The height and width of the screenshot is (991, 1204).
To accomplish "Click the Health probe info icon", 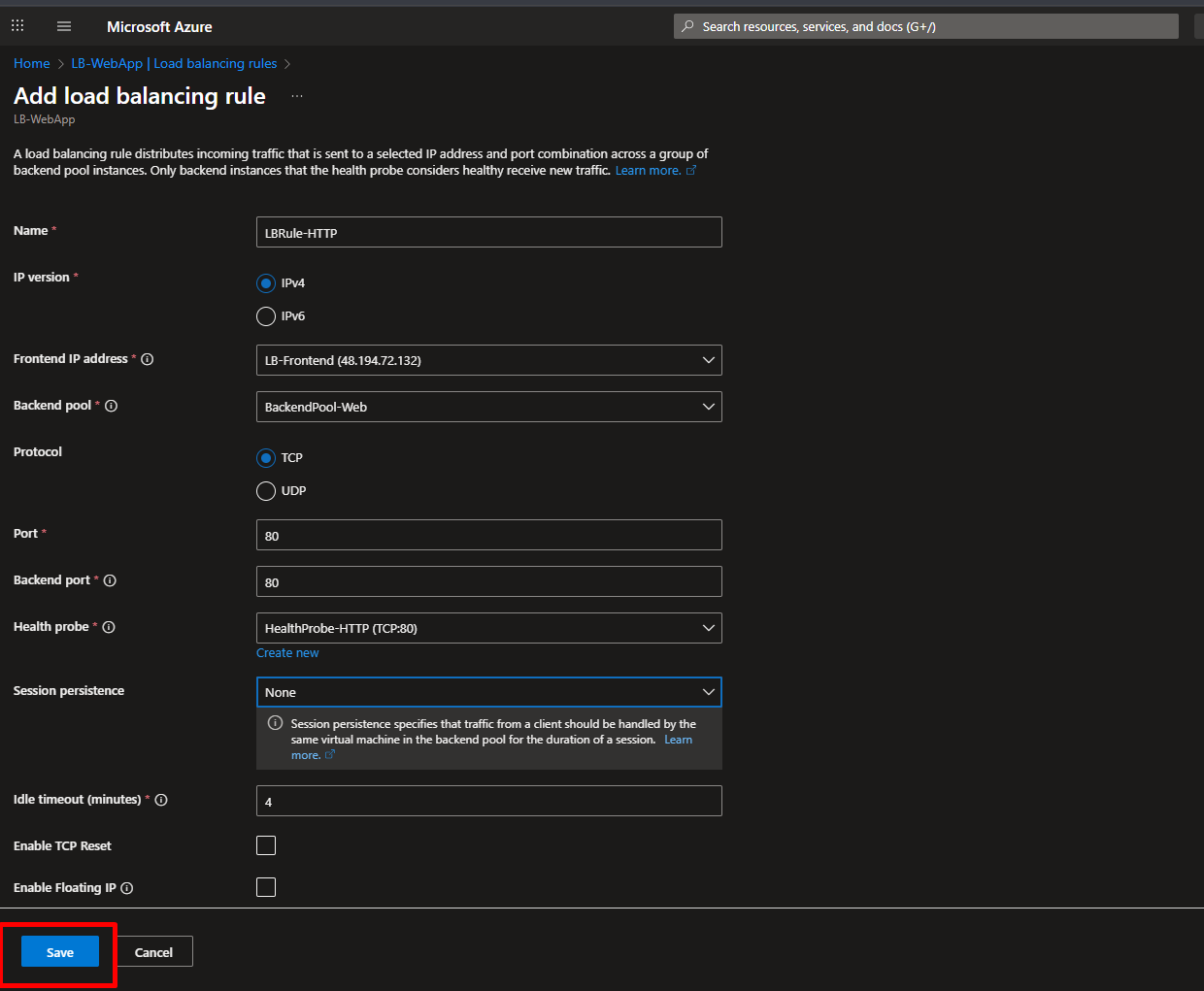I will [x=109, y=627].
